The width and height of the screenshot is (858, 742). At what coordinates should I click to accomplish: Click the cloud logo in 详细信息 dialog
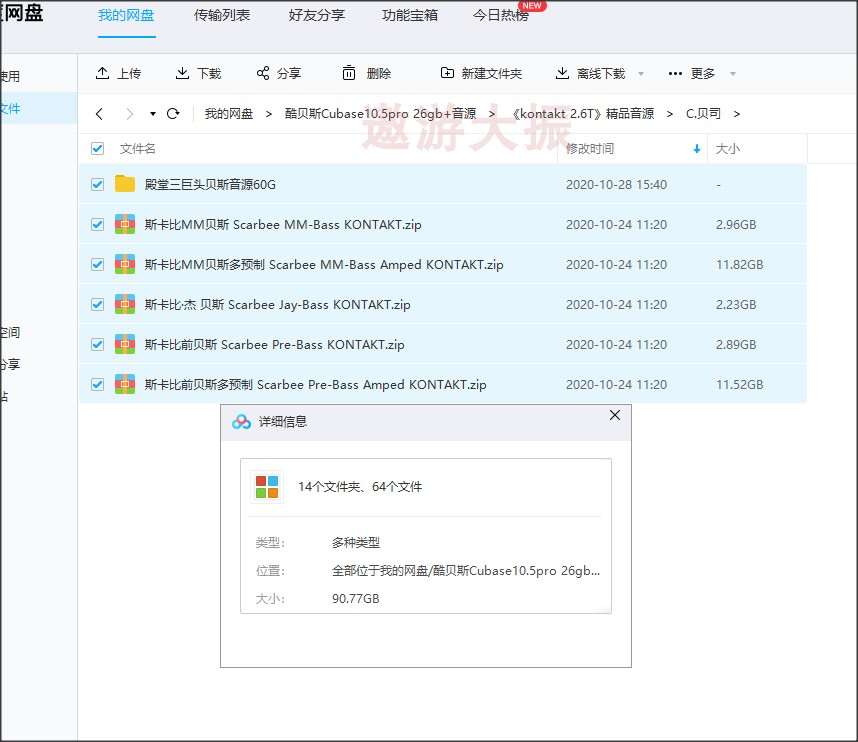(x=241, y=421)
